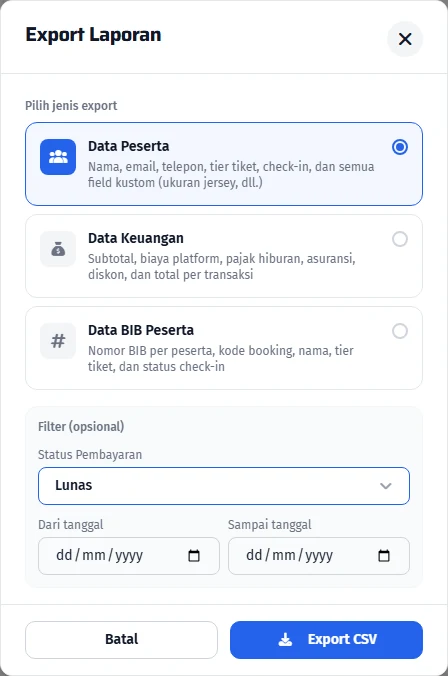Click the 'Nomor BIB per peserta' description text
448x676 pixels.
221,359
